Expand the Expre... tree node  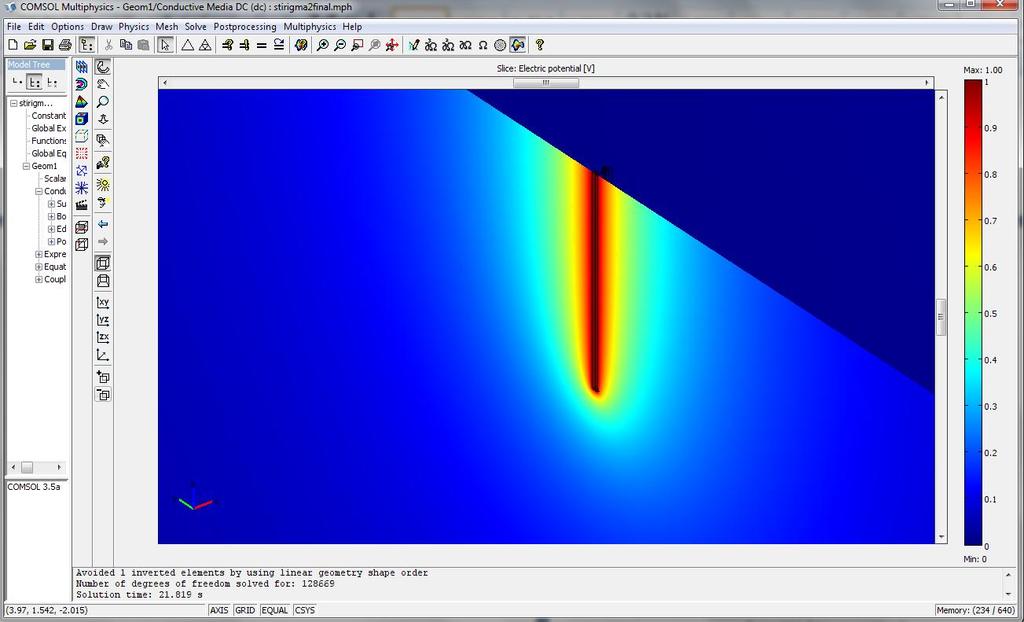pos(39,254)
